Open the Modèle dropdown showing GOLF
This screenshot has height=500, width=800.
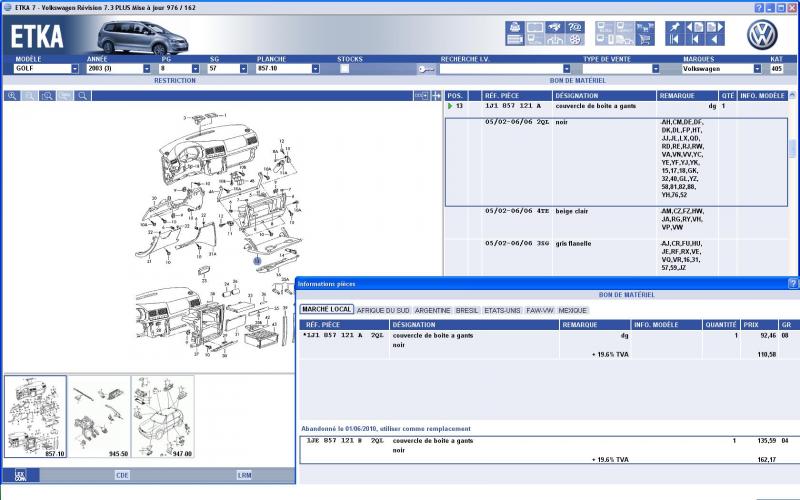click(x=75, y=69)
